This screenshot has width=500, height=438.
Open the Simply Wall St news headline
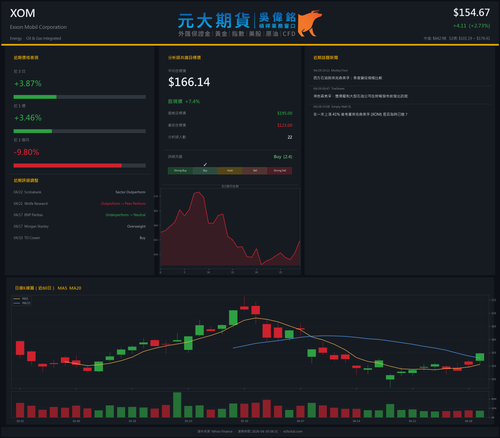(360, 114)
